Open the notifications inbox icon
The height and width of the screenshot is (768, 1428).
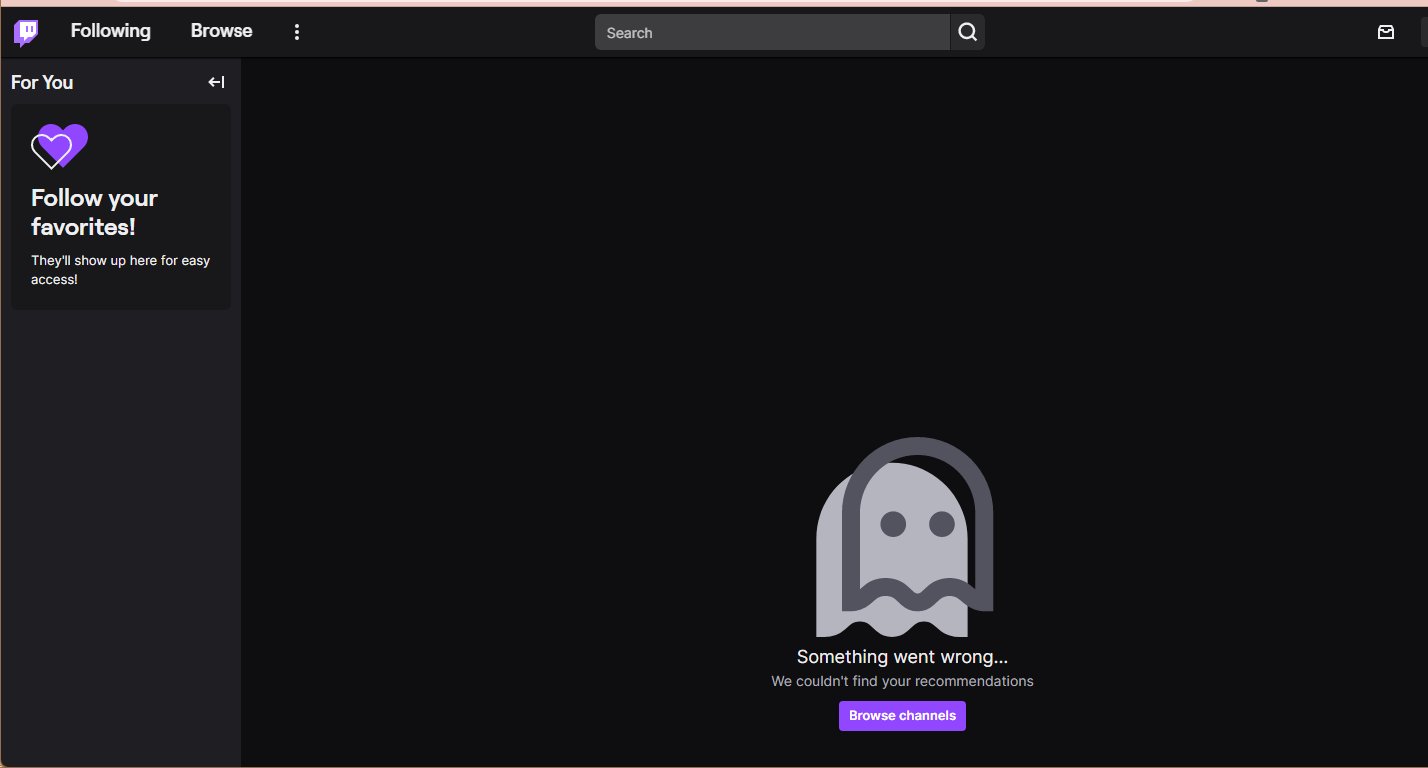[x=1385, y=32]
